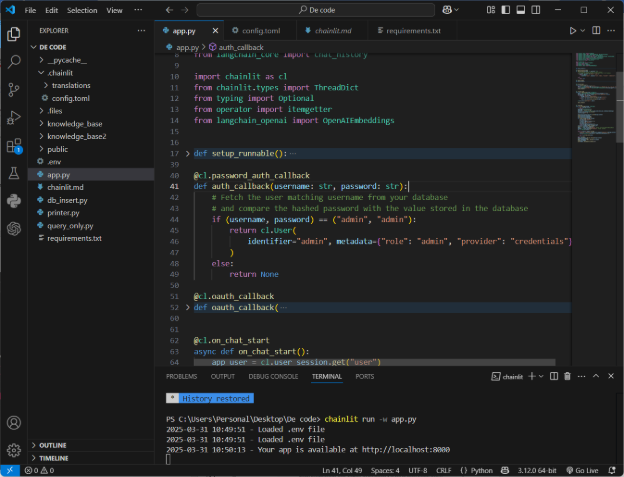The image size is (624, 477).
Task: Click the Run Python File play button
Action: (573, 31)
